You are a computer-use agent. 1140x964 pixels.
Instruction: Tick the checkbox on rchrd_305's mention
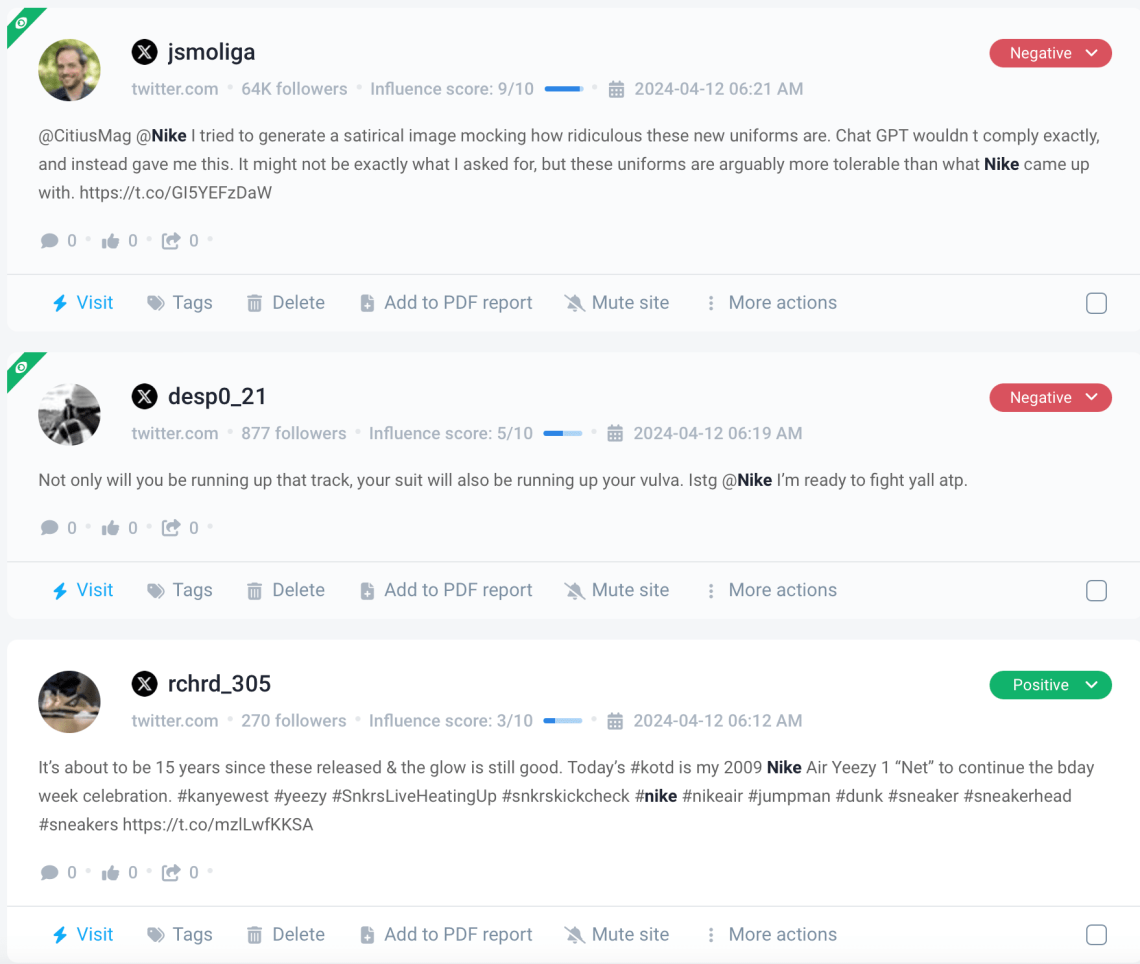coord(1096,934)
